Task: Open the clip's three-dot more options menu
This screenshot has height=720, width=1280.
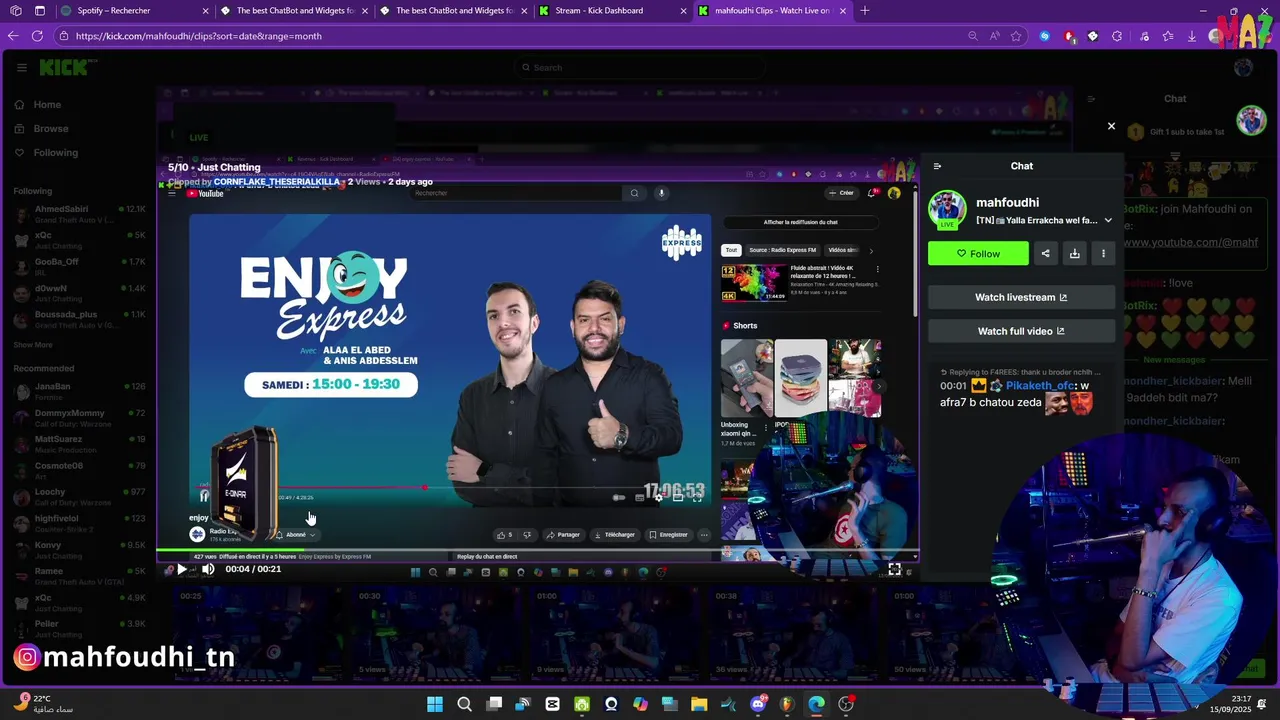Action: pyautogui.click(x=1103, y=253)
